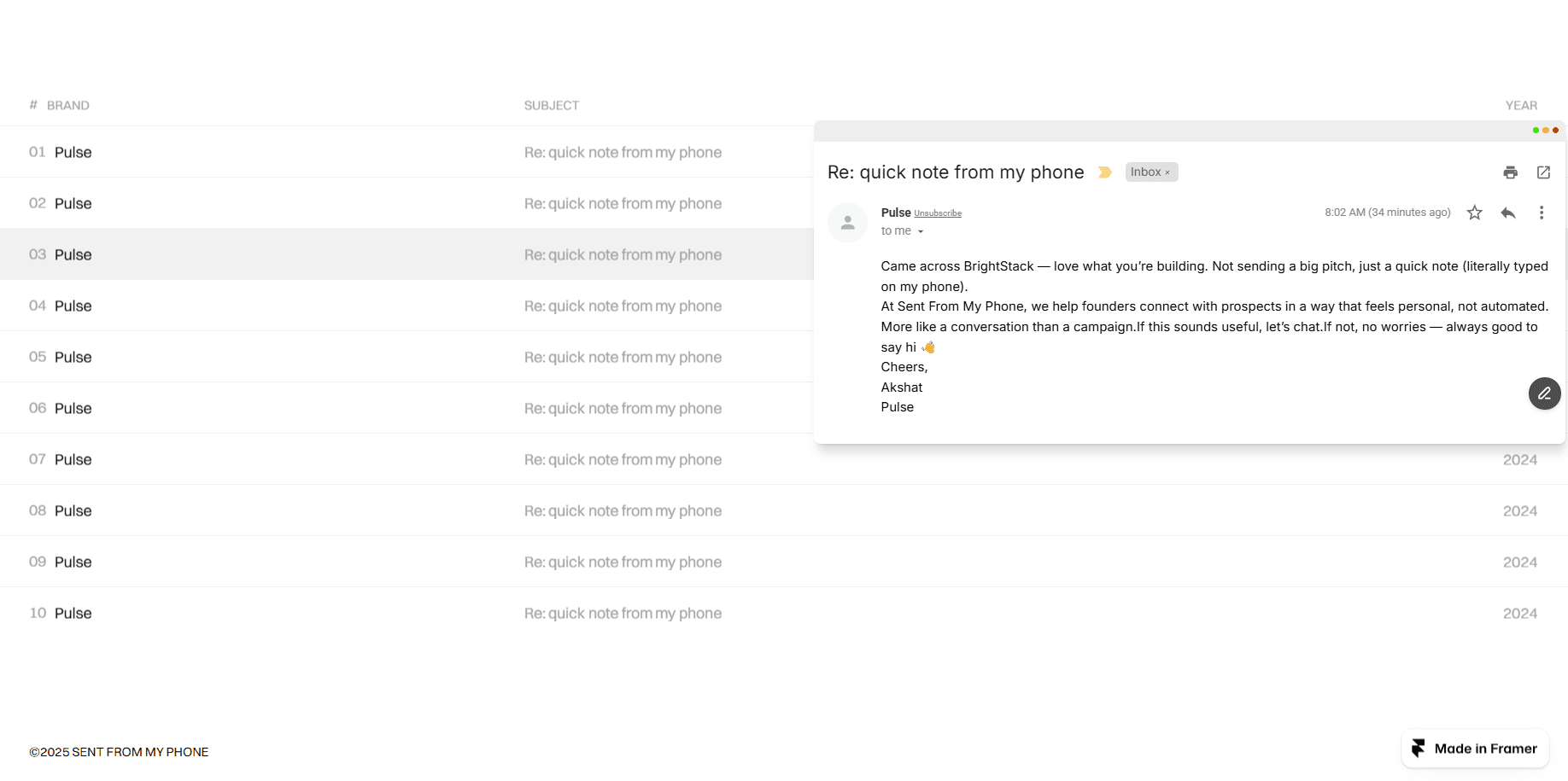Select row 09 Pulse
The height and width of the screenshot is (781, 1568).
coord(784,562)
